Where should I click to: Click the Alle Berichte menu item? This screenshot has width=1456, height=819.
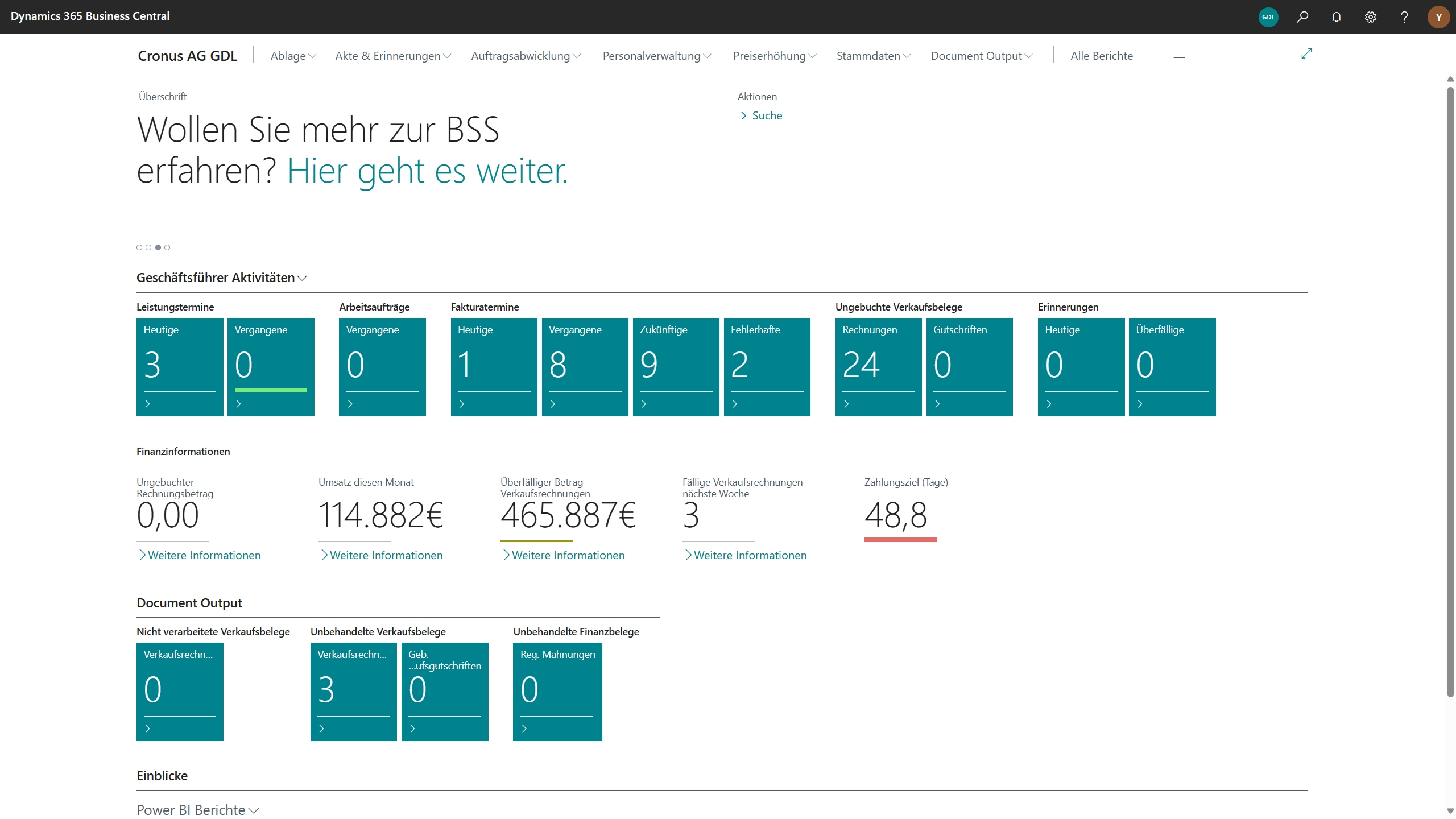(1102, 56)
